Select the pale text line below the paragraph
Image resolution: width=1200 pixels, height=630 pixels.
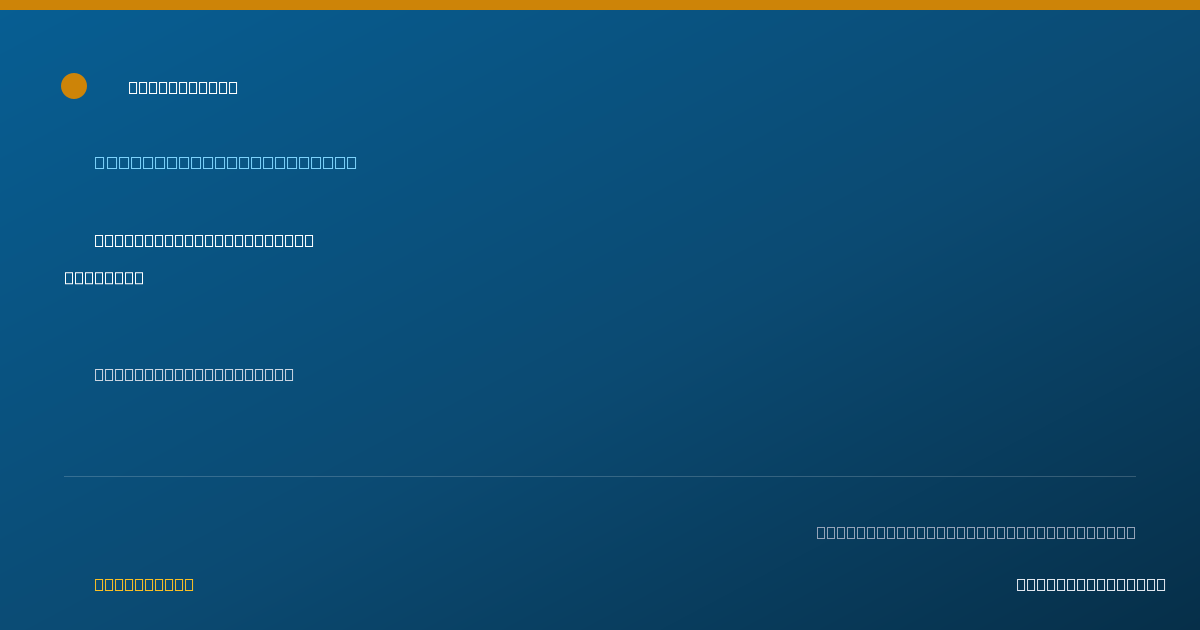coord(194,374)
